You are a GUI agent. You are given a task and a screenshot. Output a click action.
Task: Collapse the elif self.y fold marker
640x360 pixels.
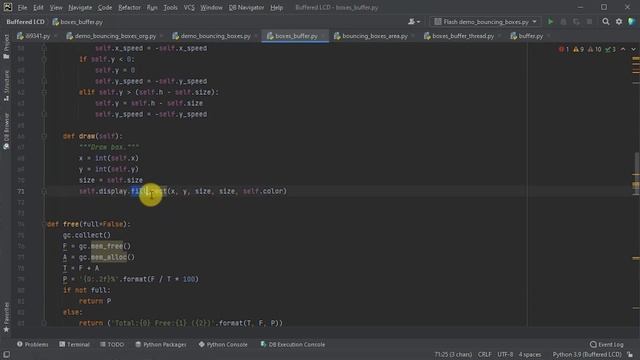tap(44, 92)
